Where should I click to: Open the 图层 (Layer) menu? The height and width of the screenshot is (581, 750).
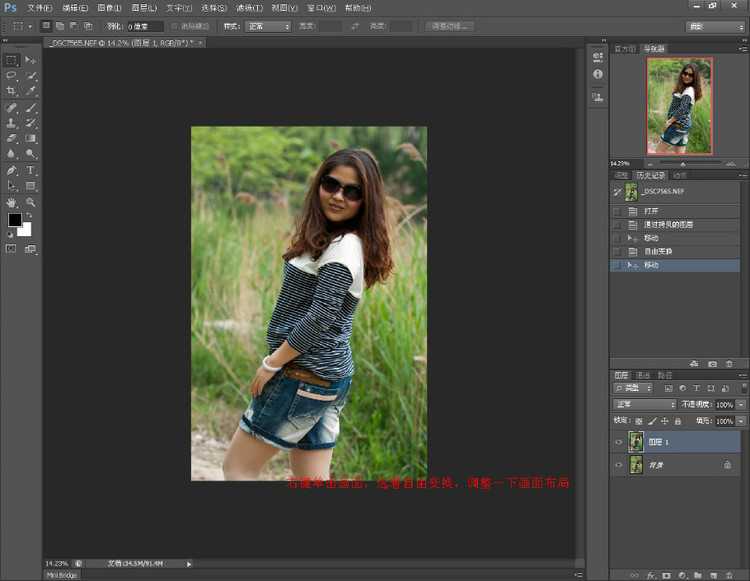[x=144, y=8]
